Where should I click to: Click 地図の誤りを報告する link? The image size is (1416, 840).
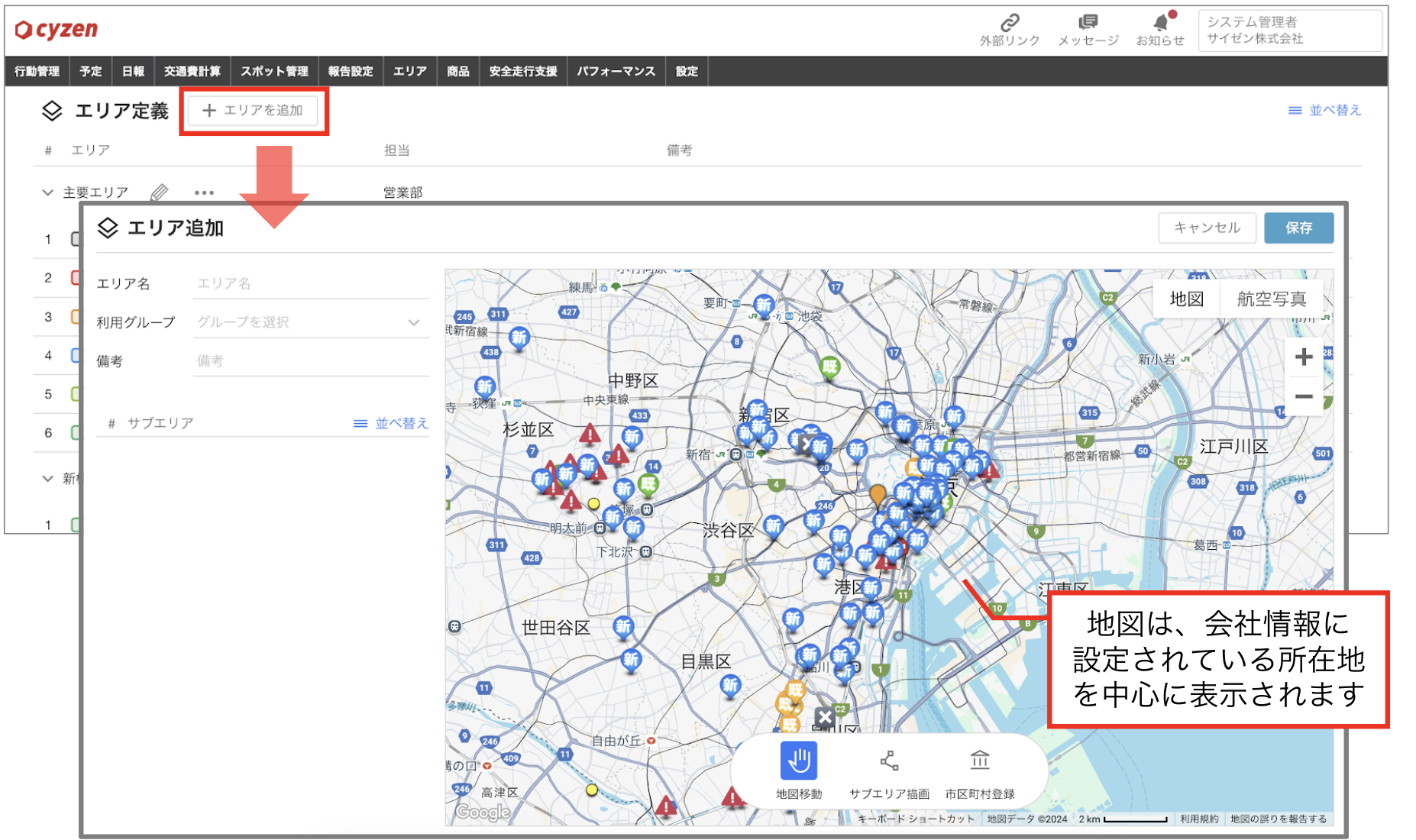point(1278,819)
